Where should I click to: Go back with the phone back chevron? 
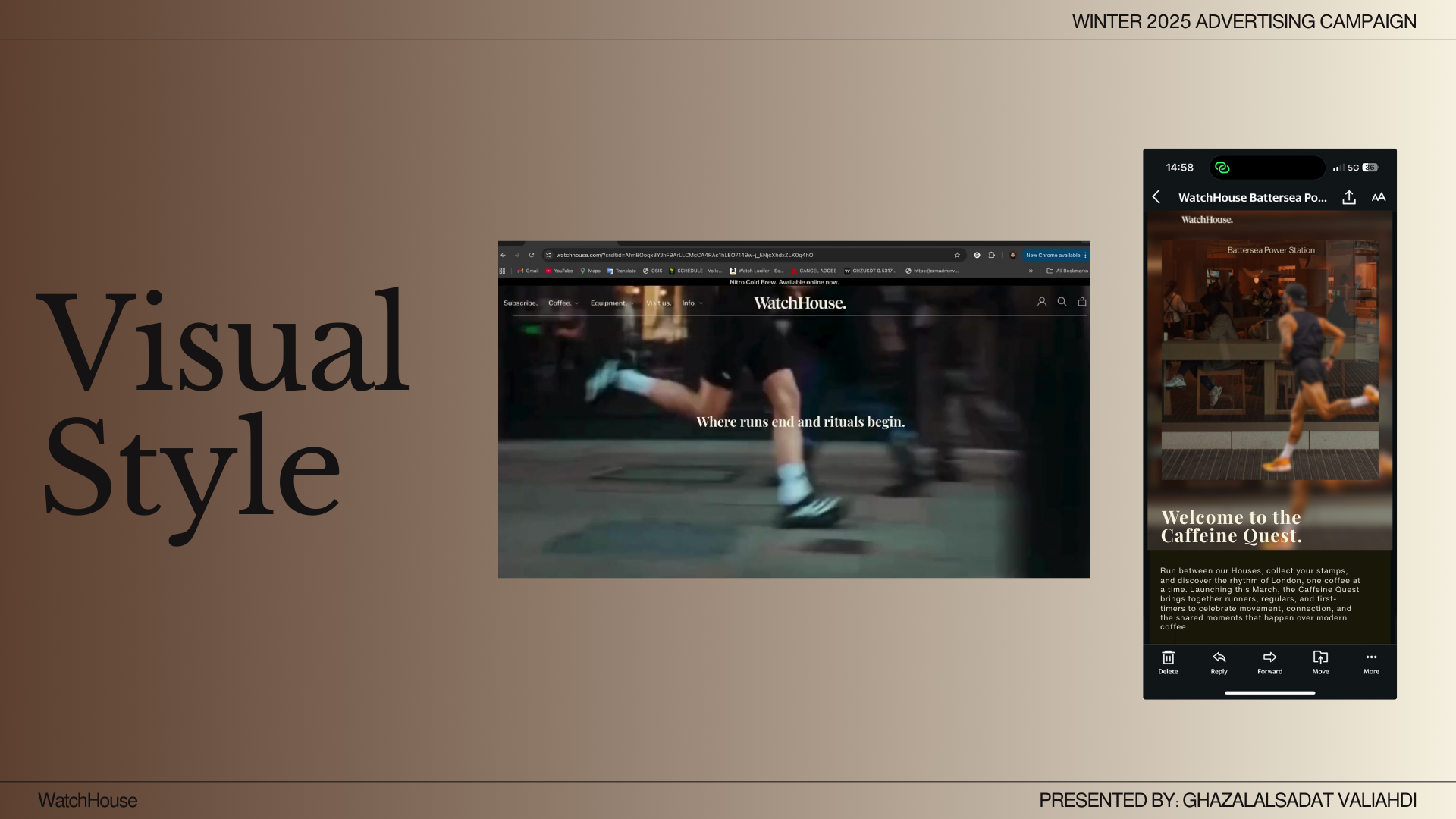[x=1156, y=197]
